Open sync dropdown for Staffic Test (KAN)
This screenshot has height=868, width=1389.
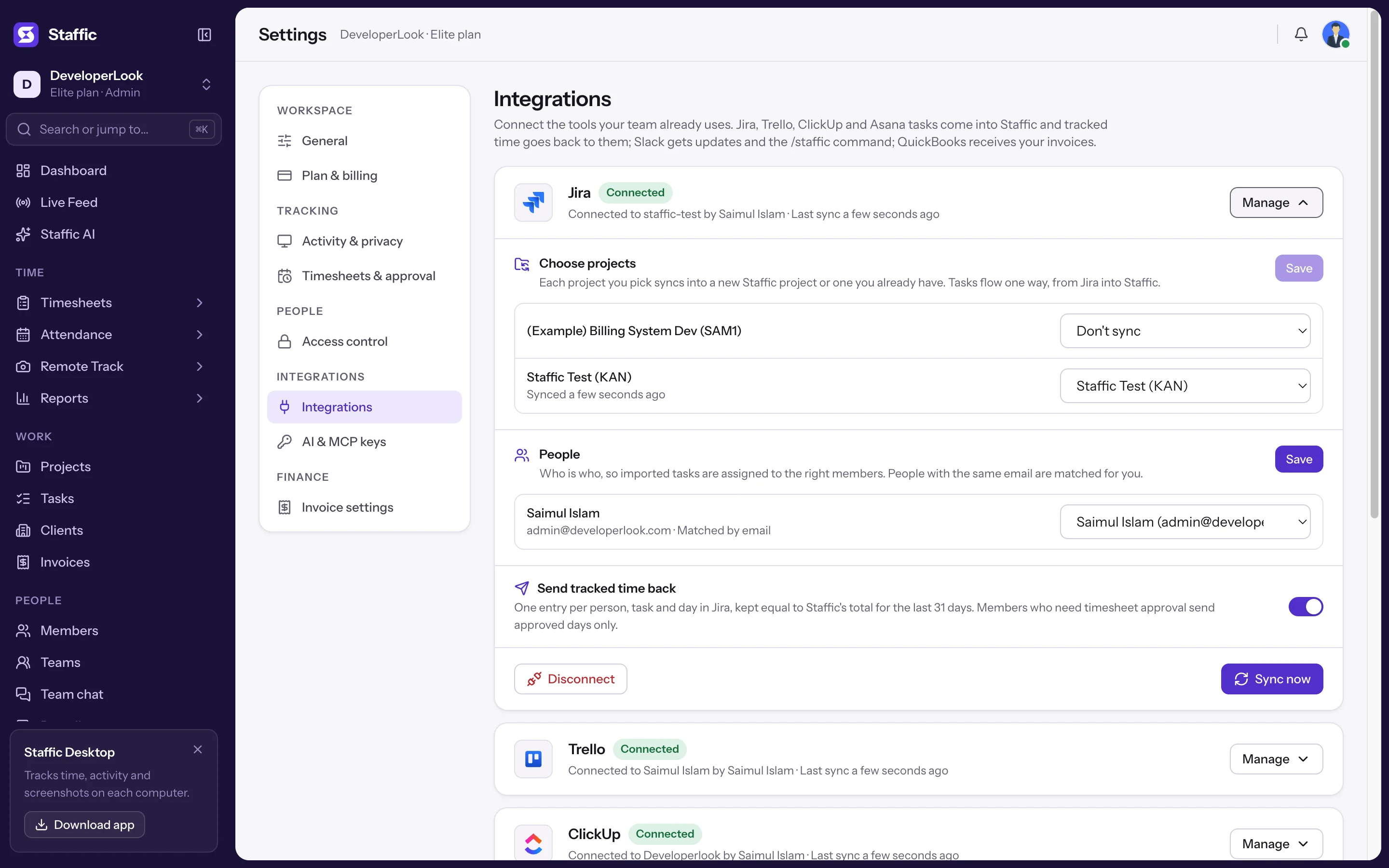click(1185, 386)
